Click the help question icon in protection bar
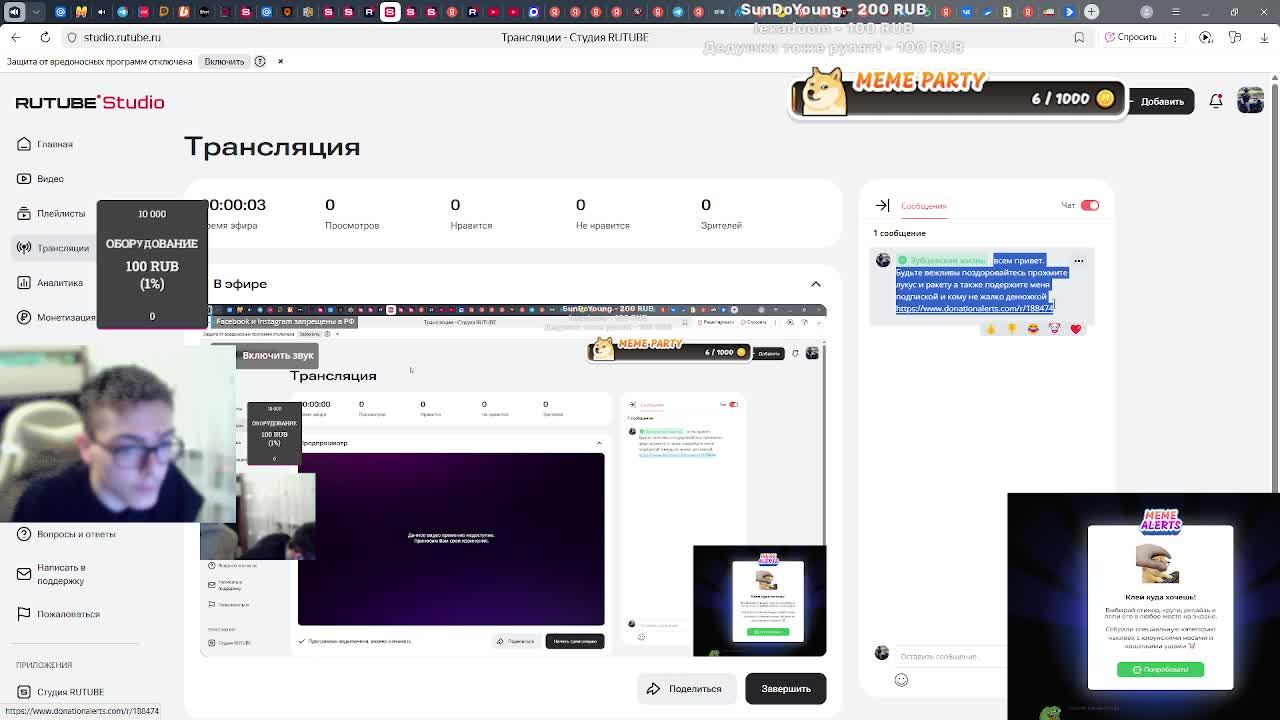Screen dimensions: 1280x720 tap(260, 61)
